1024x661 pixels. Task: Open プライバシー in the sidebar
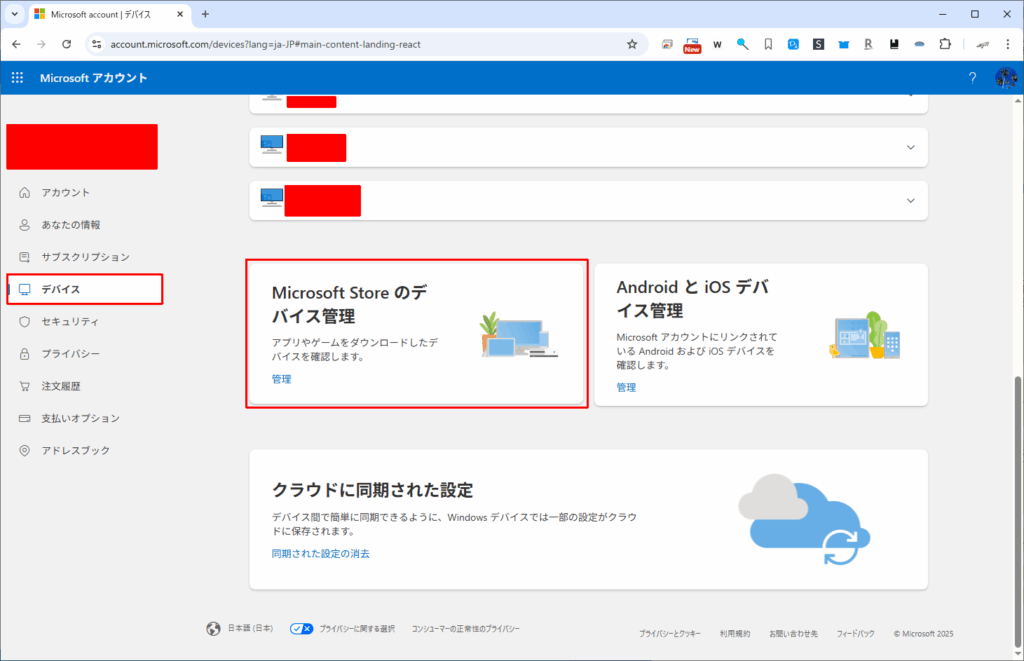coord(71,353)
